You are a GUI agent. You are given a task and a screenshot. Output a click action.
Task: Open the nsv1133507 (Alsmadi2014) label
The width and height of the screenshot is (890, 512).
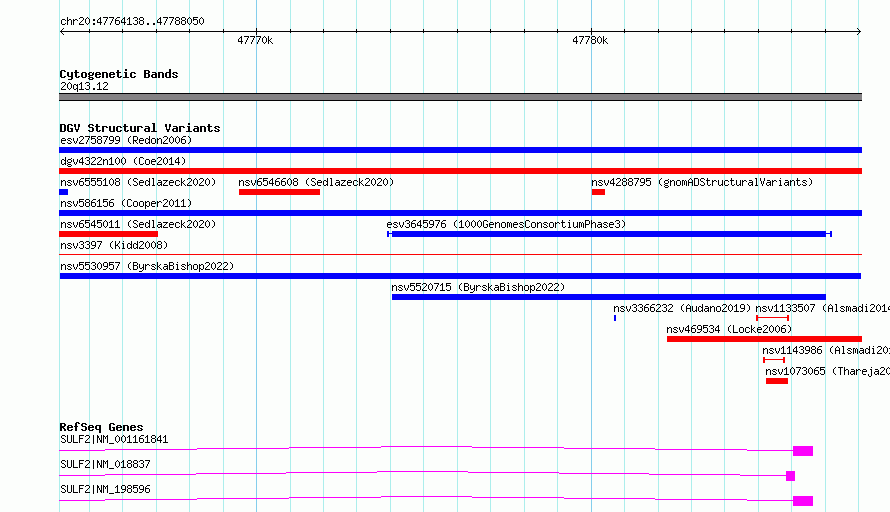(822, 308)
